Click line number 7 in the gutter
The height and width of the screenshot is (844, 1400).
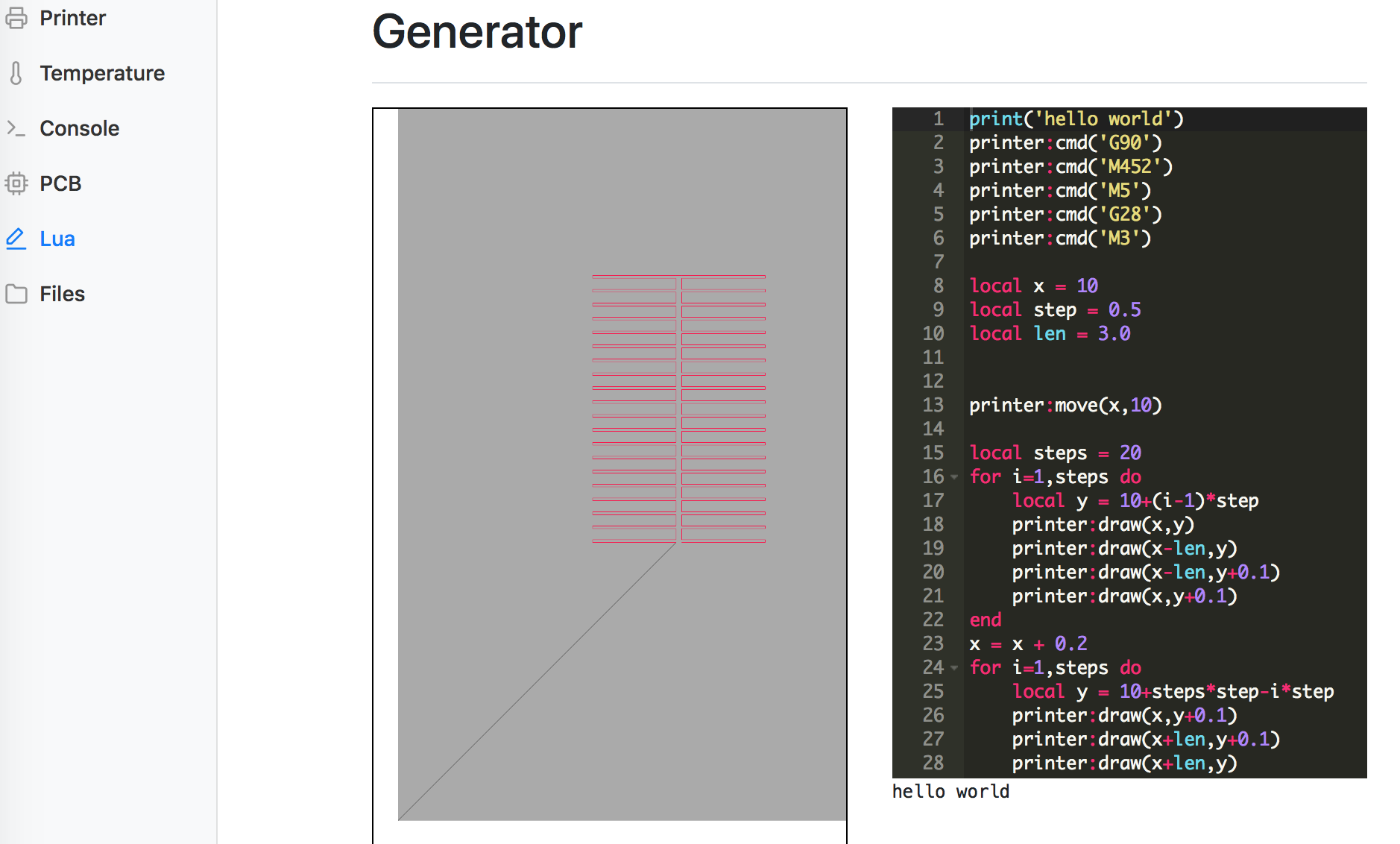click(939, 262)
